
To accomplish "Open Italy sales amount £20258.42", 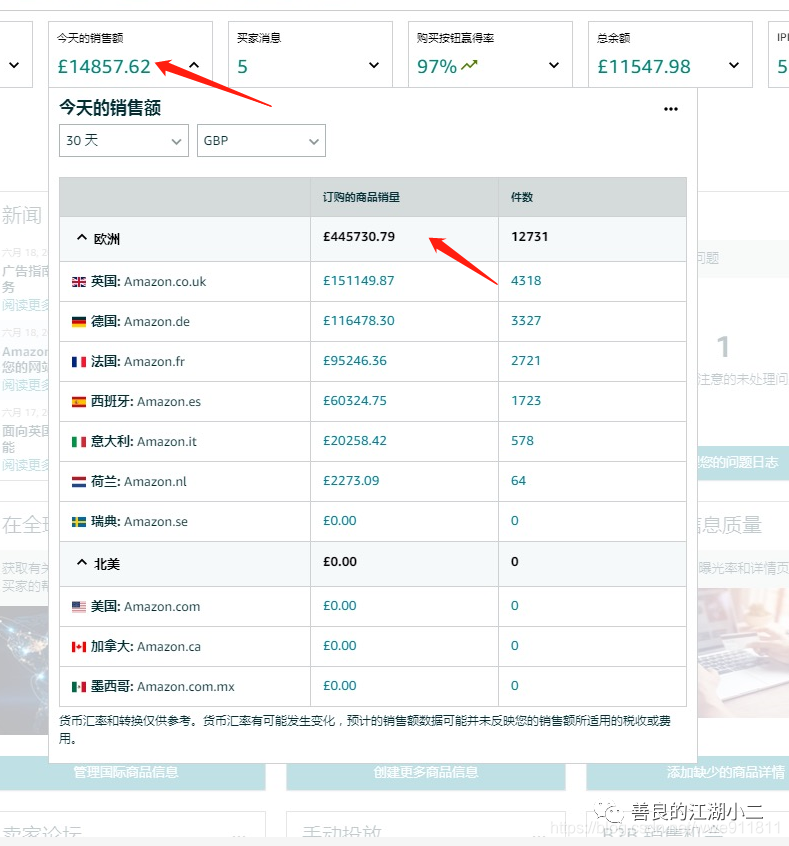I will (355, 440).
